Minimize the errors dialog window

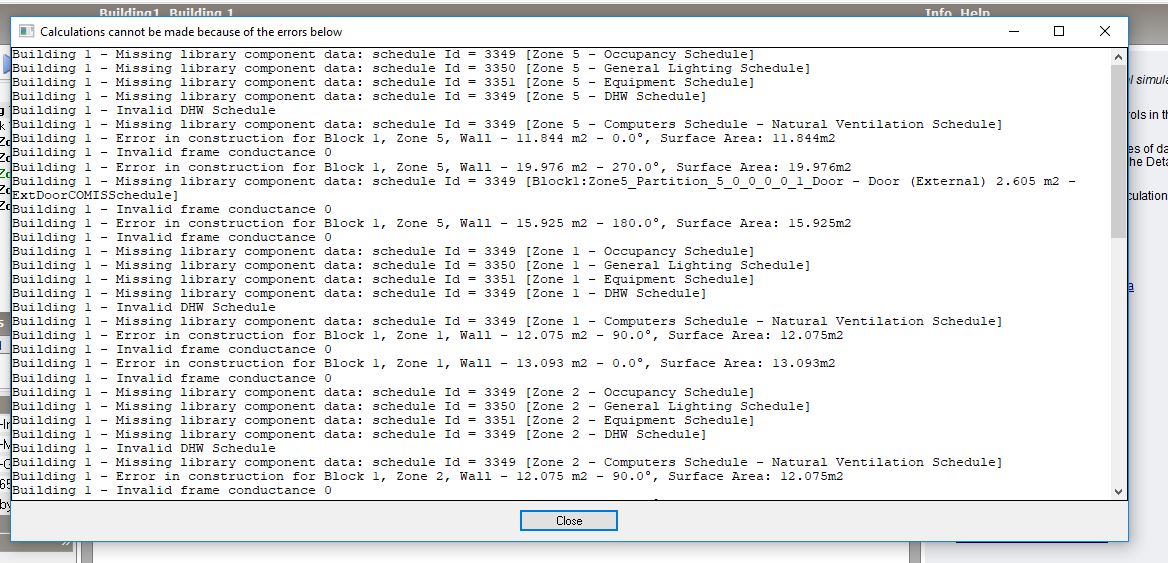(1014, 31)
